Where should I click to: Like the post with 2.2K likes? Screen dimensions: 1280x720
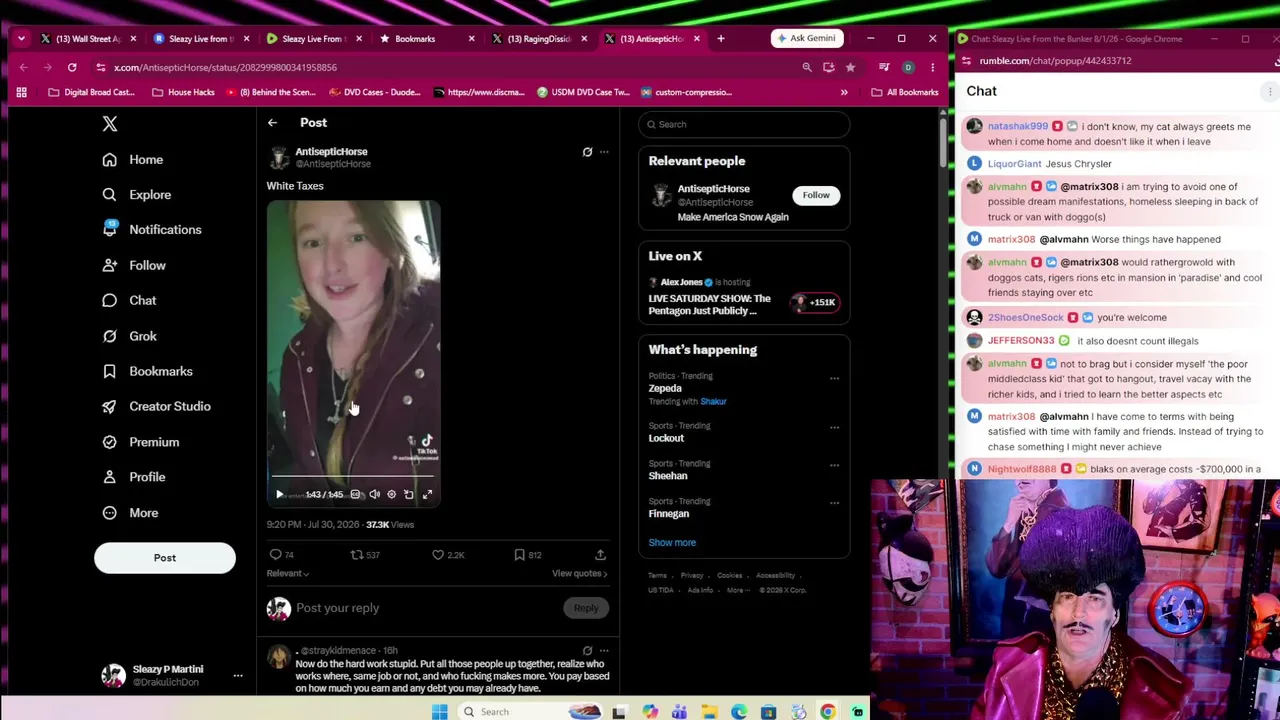pyautogui.click(x=438, y=555)
